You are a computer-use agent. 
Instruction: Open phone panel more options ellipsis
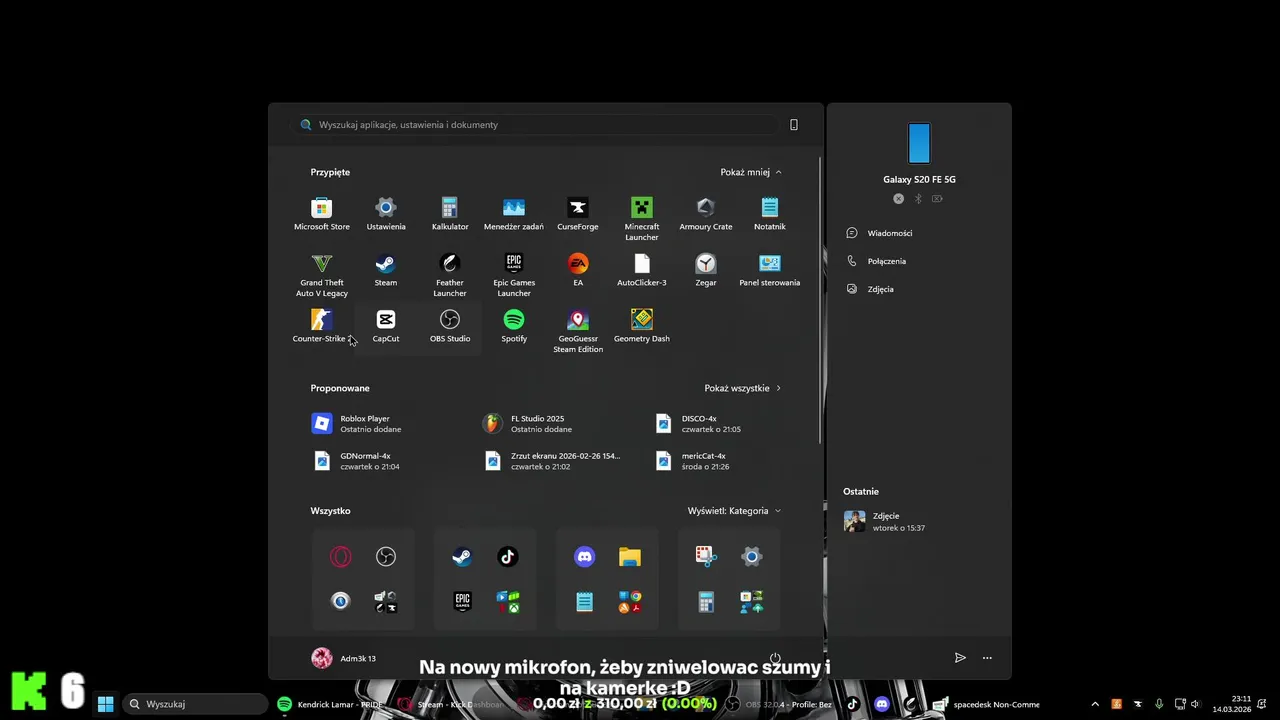click(x=987, y=658)
